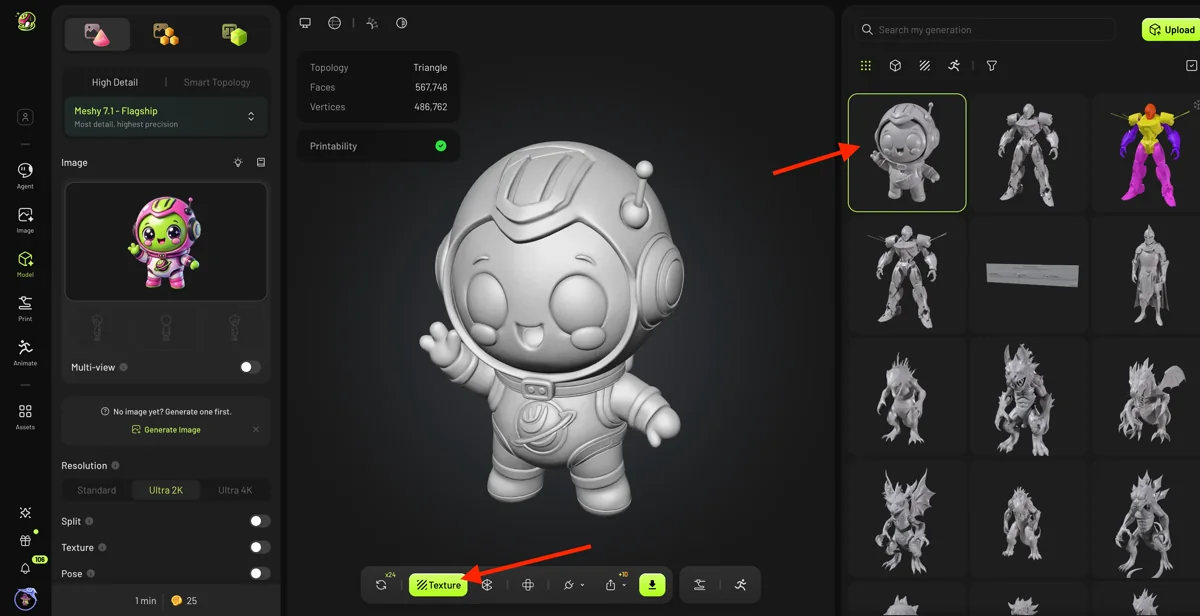This screenshot has height=616, width=1200.
Task: Open the Agent sidebar section
Action: click(x=25, y=175)
